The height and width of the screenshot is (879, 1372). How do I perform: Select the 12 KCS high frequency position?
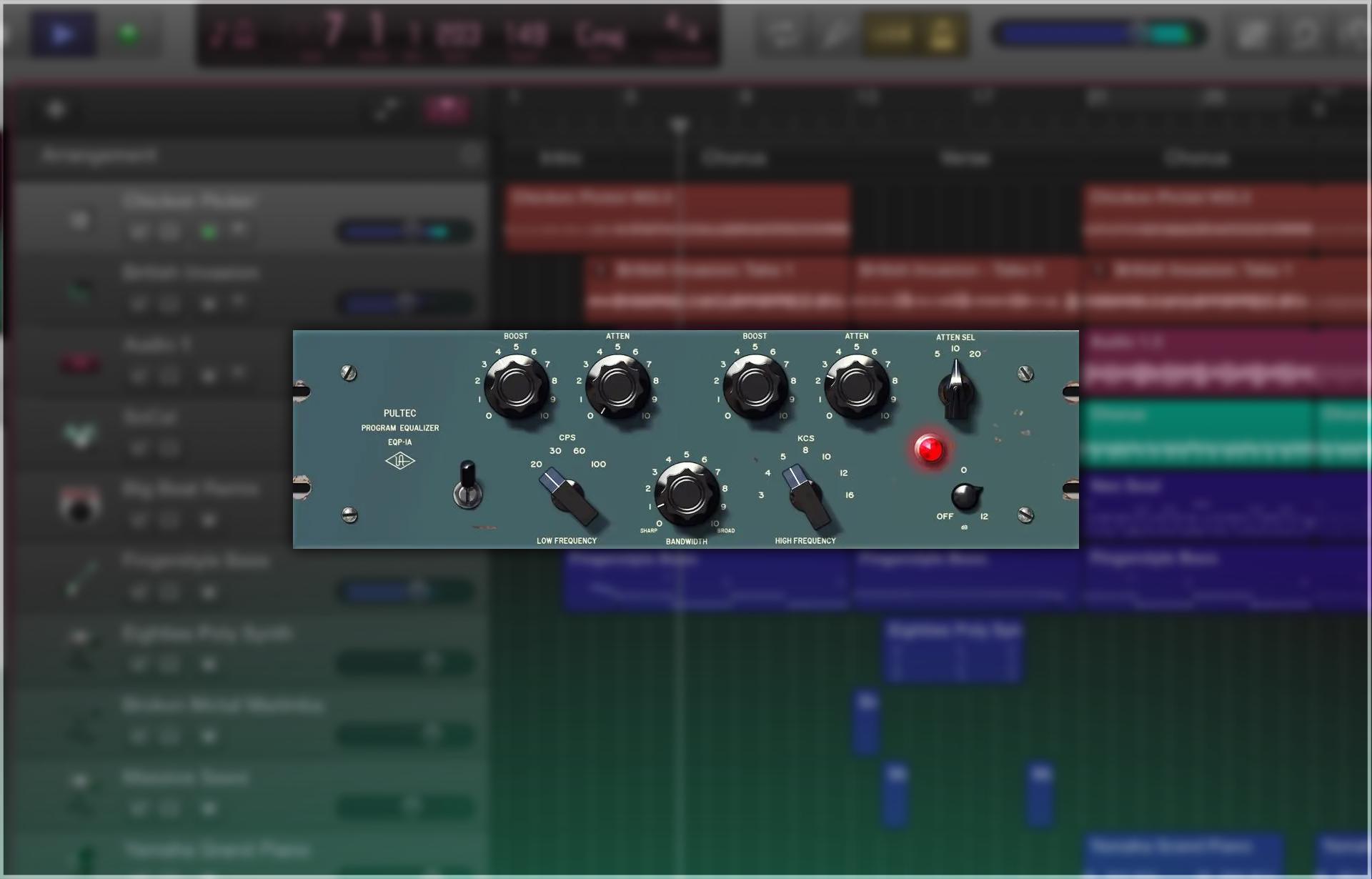[844, 472]
